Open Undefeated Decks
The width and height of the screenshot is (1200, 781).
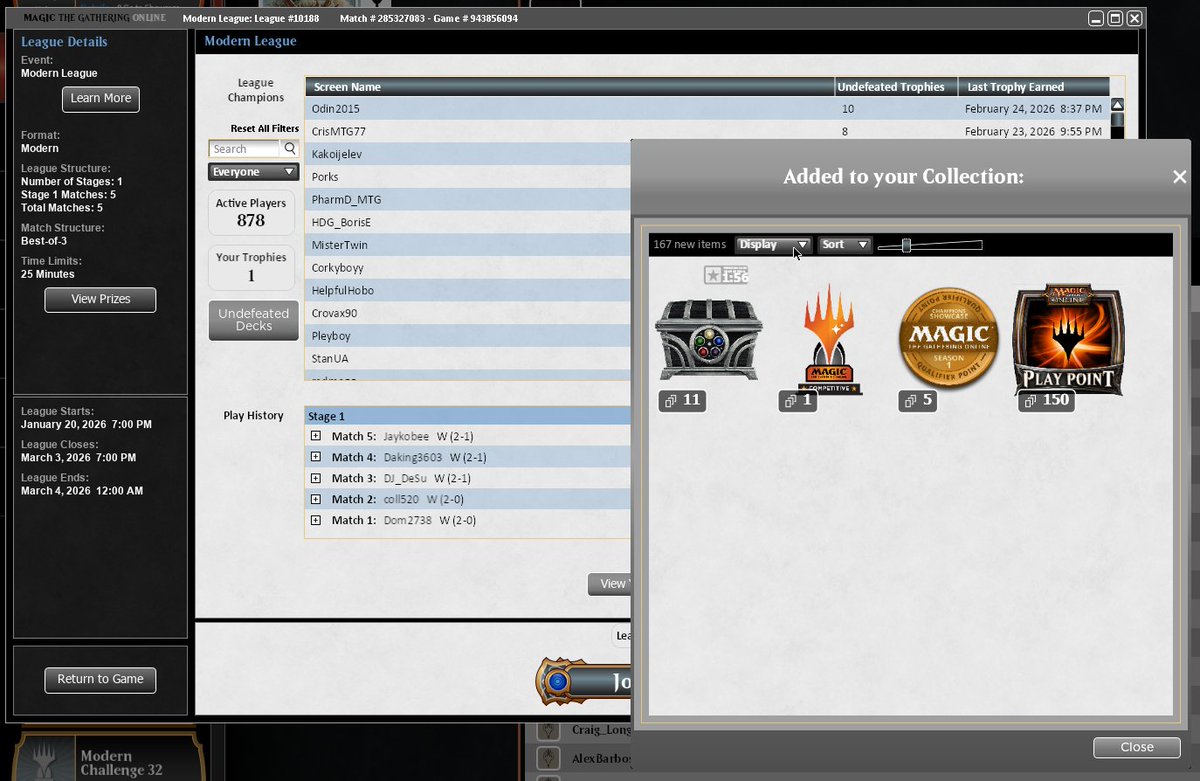[253, 320]
